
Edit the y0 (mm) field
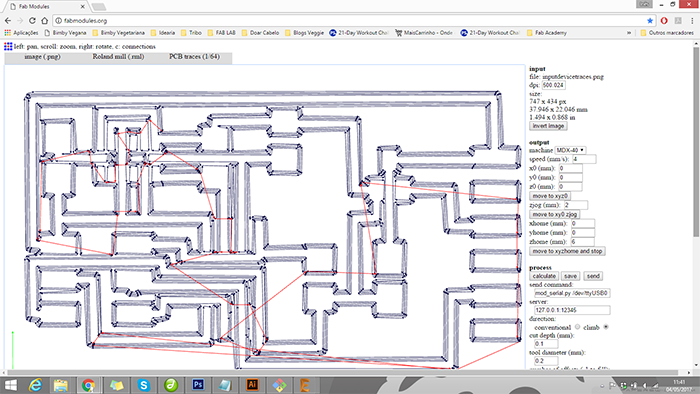click(x=571, y=178)
